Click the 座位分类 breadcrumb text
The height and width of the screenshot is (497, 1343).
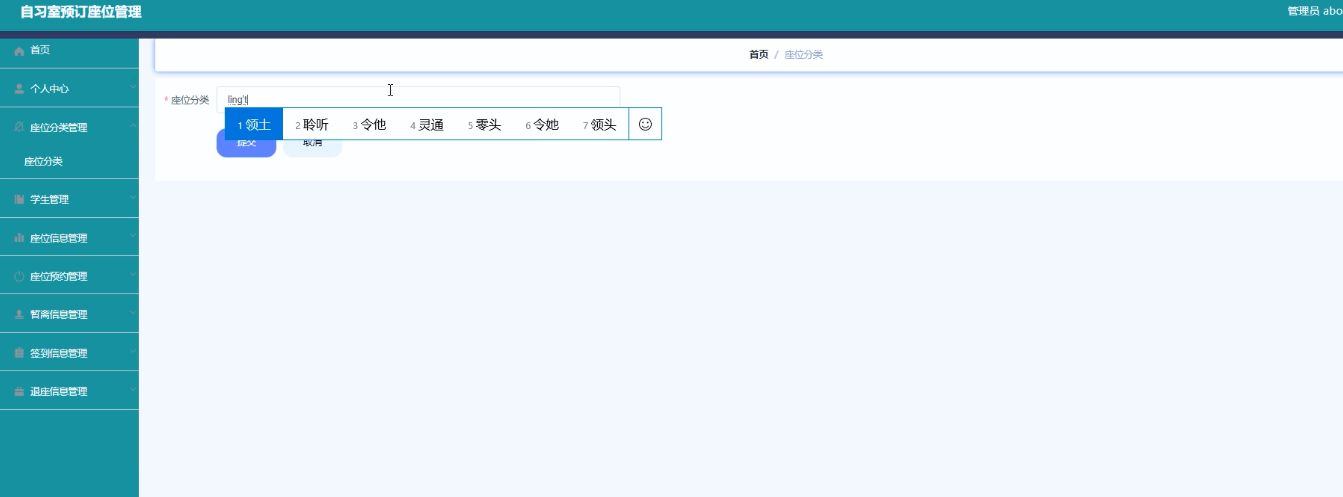click(x=803, y=55)
